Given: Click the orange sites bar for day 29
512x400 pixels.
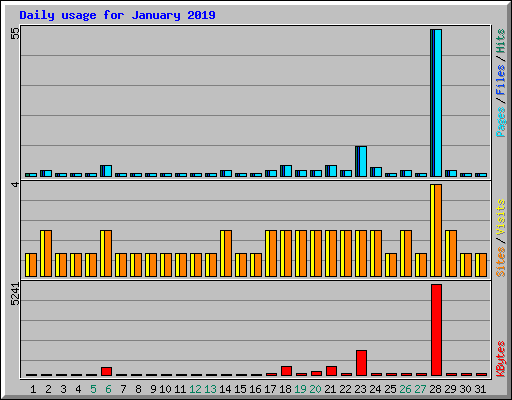Looking at the screenshot, I should 453,253.
